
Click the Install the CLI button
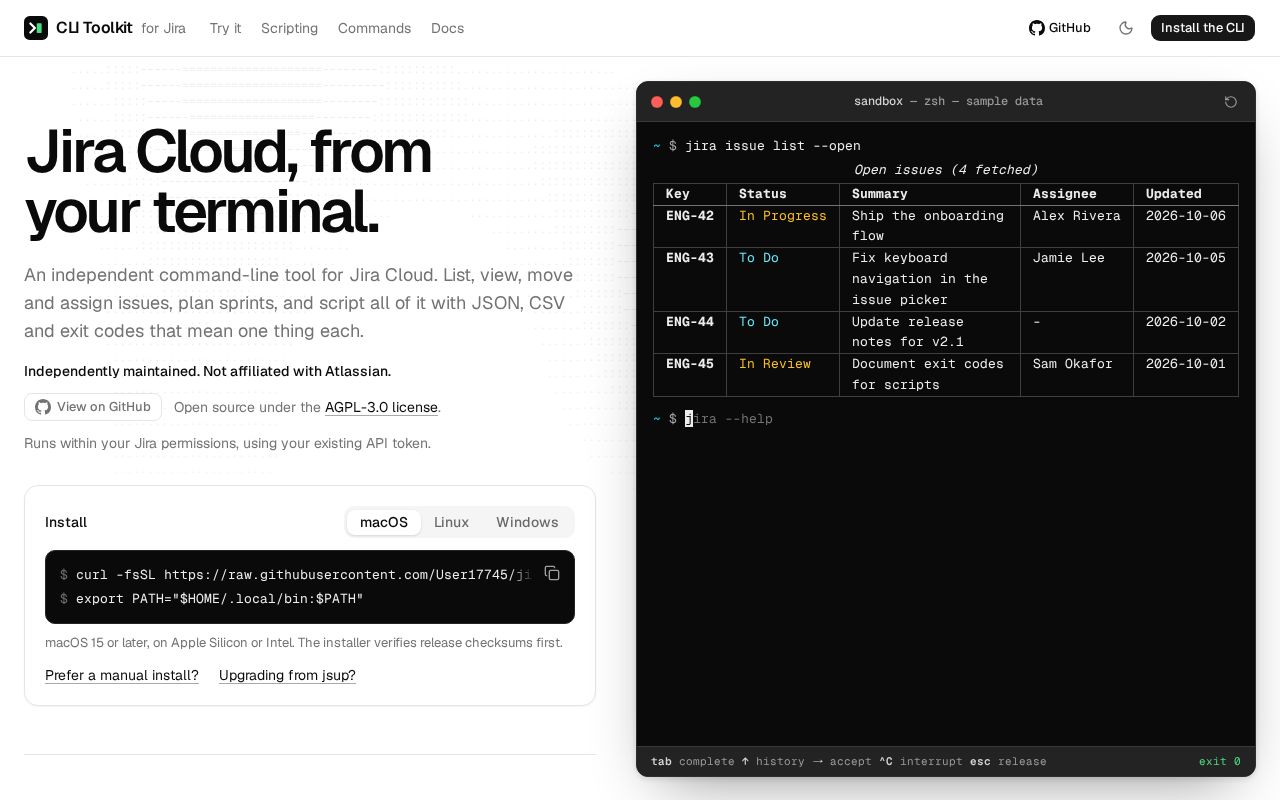click(x=1203, y=28)
